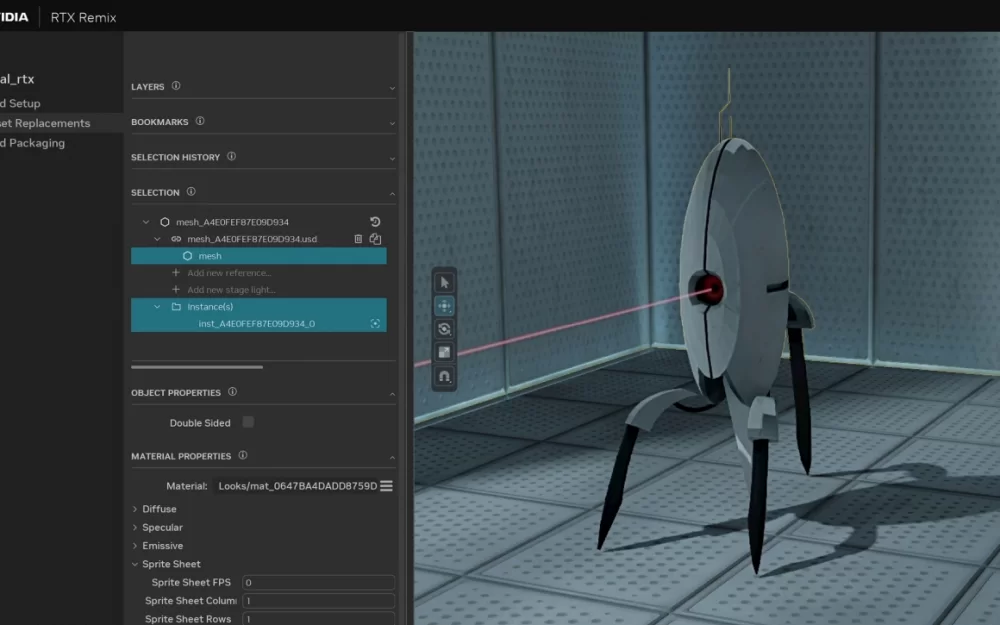Click the horizontal slider below the selection tree
The height and width of the screenshot is (625, 1000).
tap(196, 367)
